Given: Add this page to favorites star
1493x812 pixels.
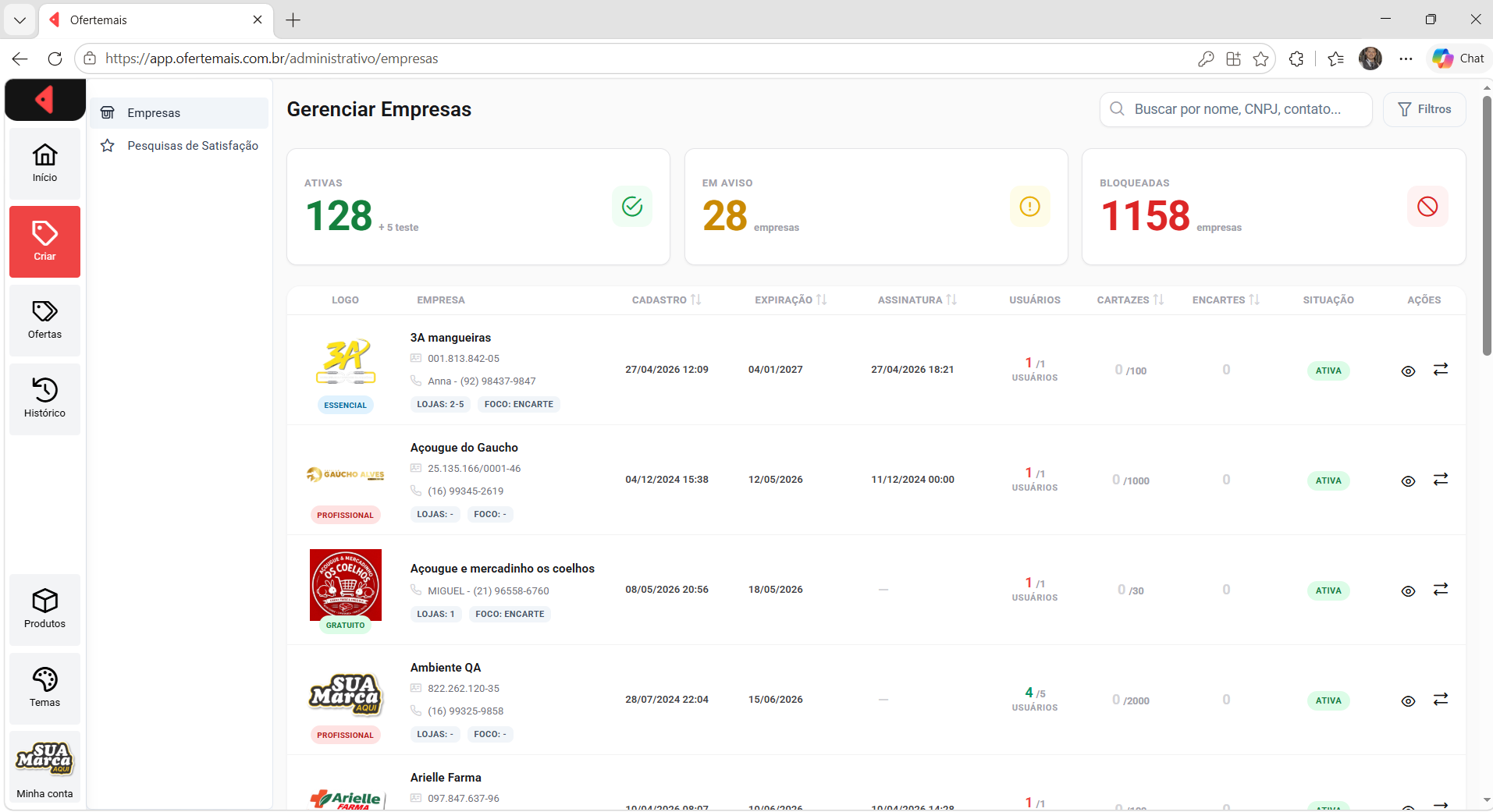Looking at the screenshot, I should coord(1260,59).
